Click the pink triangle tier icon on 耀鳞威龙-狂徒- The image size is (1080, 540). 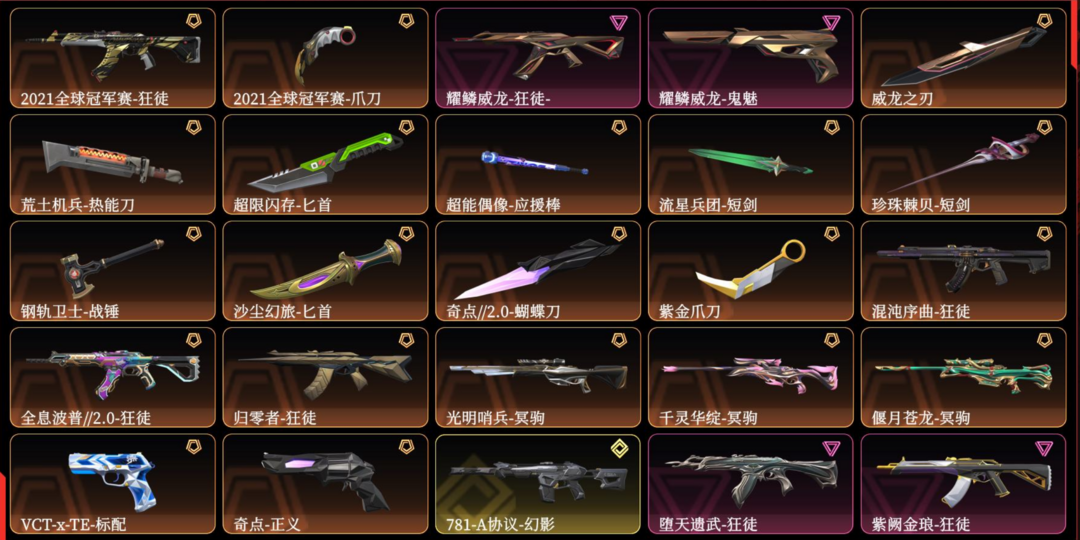(619, 21)
